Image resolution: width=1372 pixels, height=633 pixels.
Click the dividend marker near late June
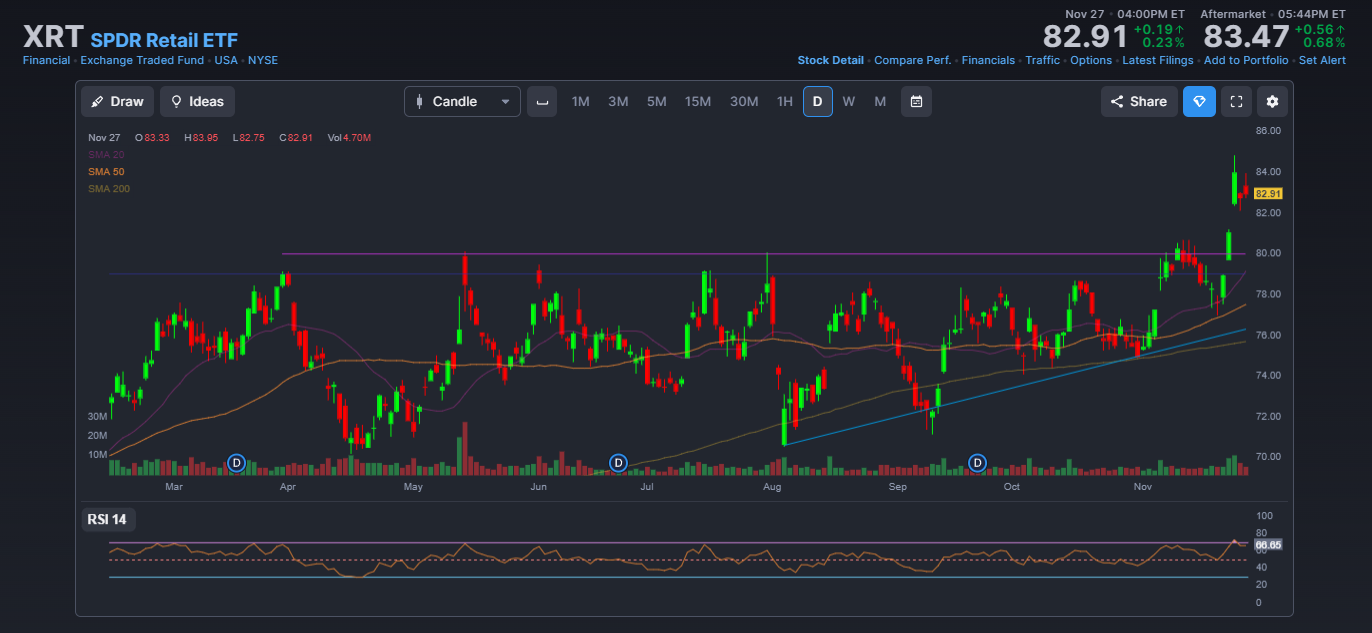point(618,462)
